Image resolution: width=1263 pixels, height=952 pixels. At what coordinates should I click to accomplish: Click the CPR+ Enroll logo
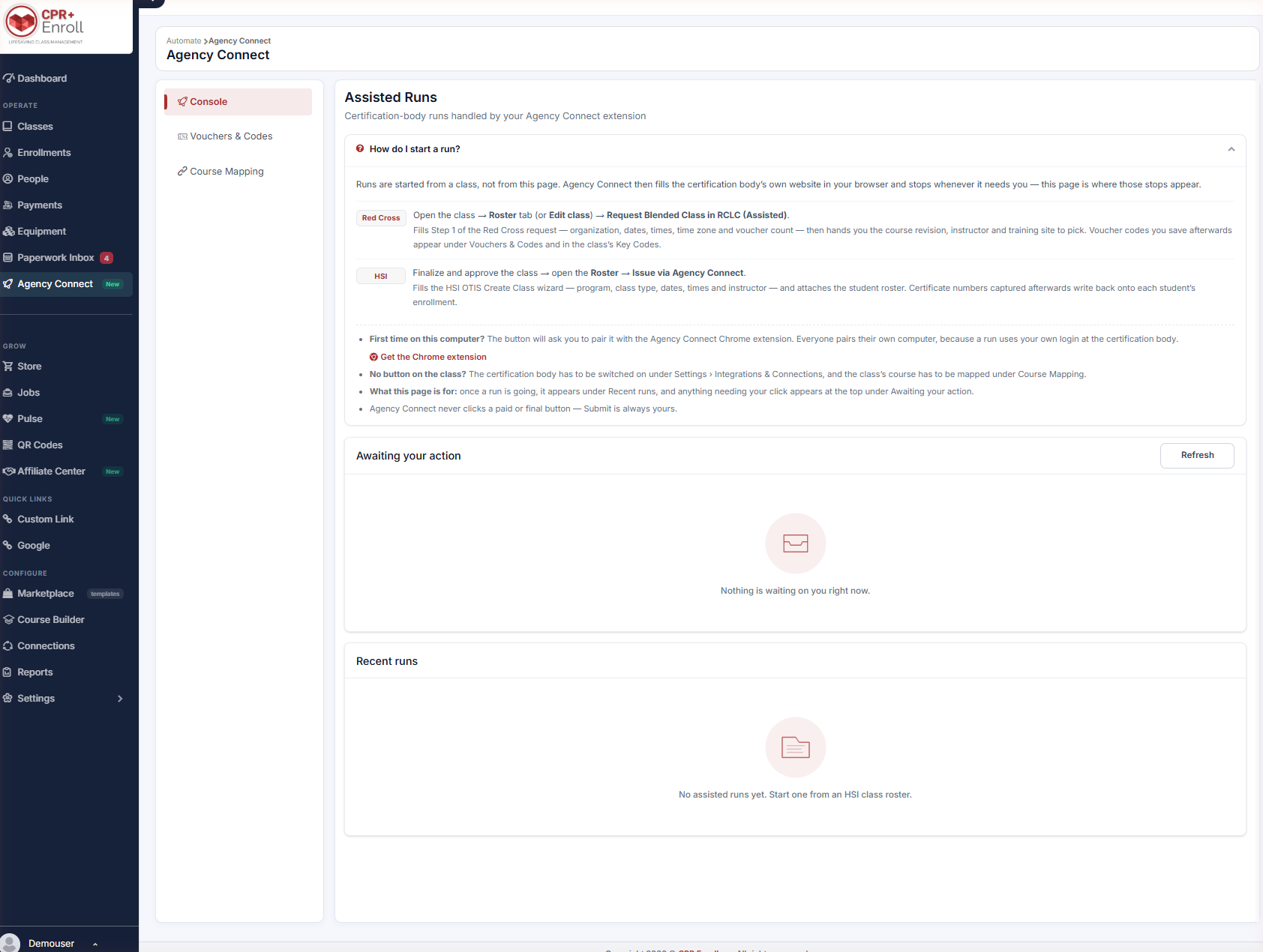point(45,24)
